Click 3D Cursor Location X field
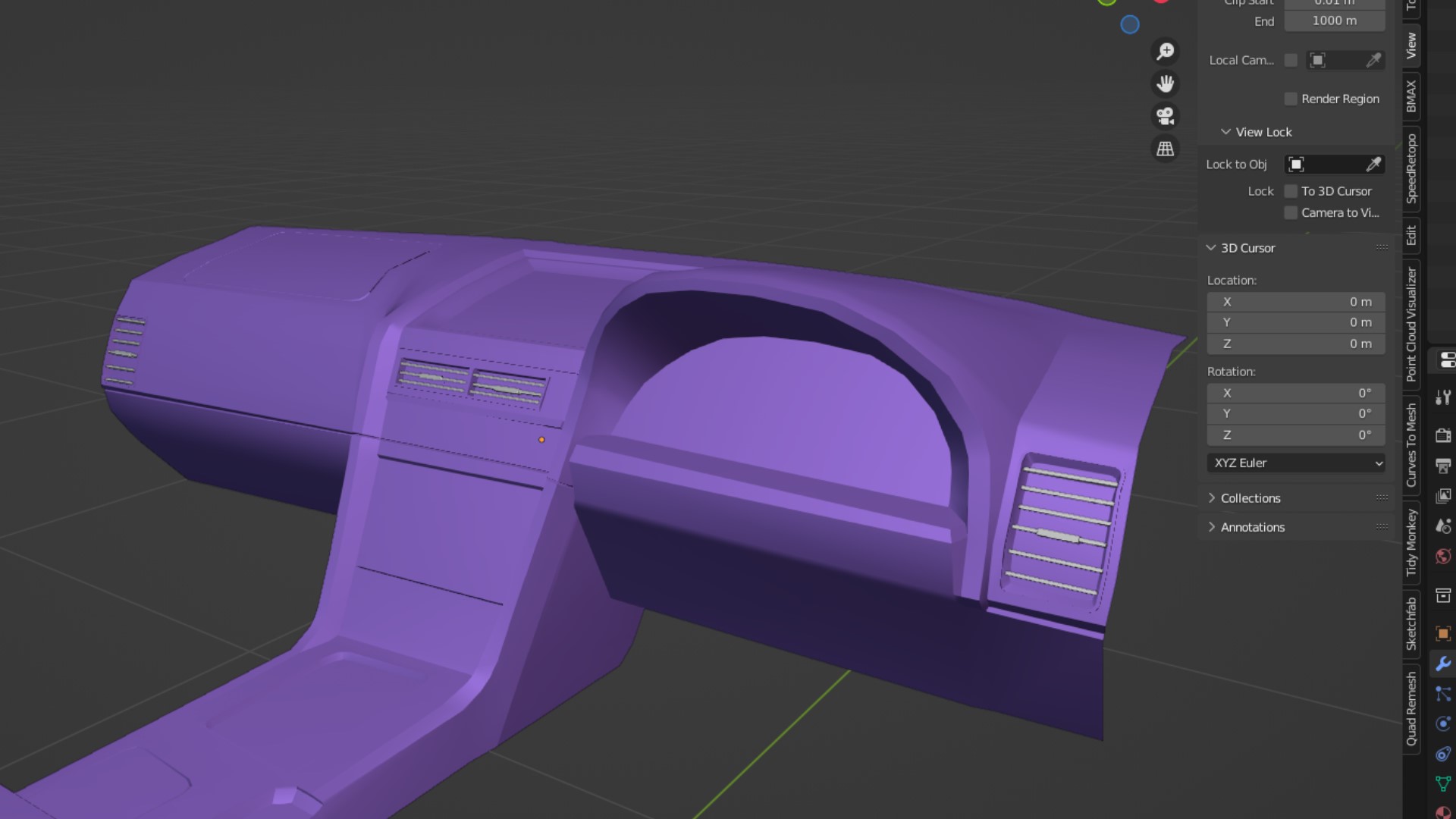 (1296, 302)
